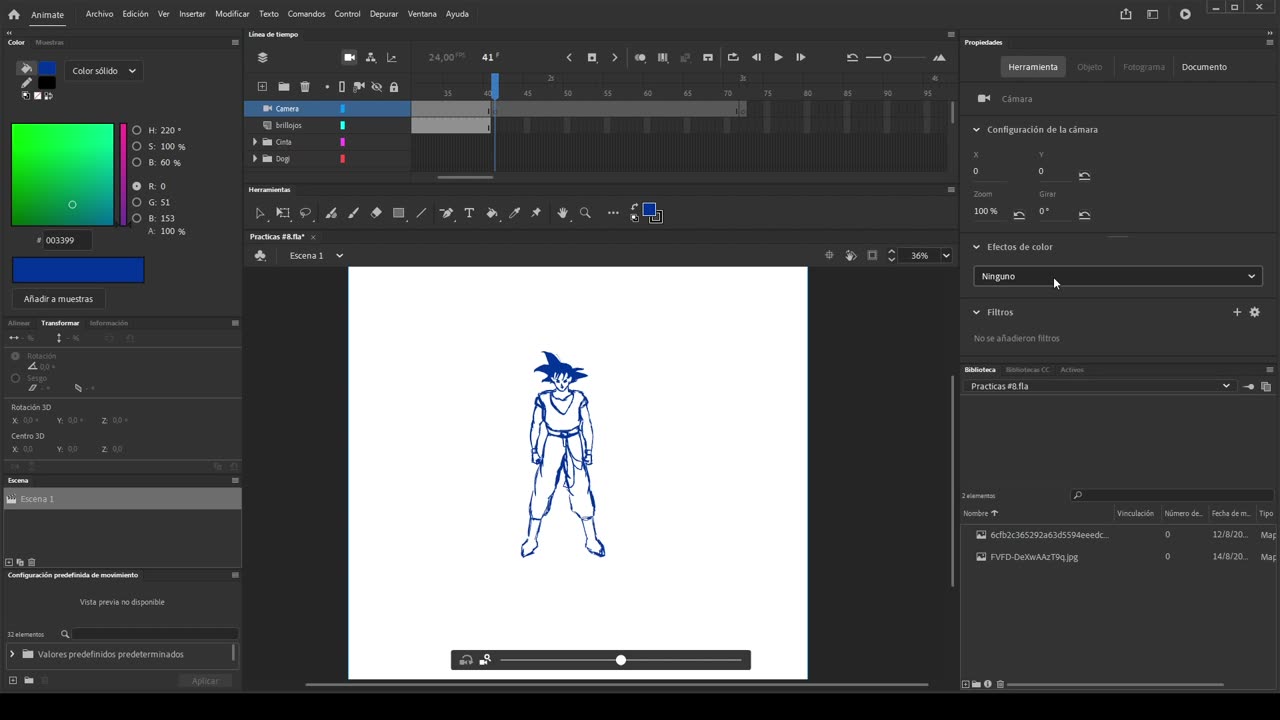Open the layer parenting view
This screenshot has height=720, width=1280.
tap(370, 57)
